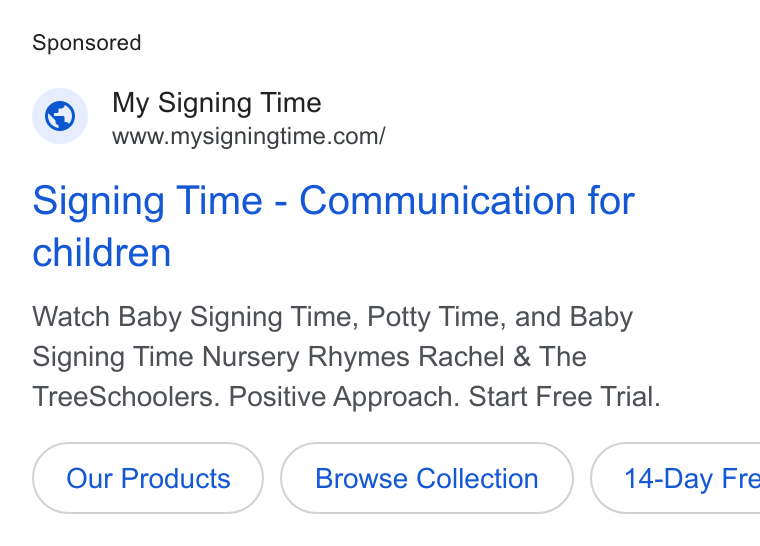Screen dimensions: 760x546
Task: Click the Nursery Rhymes phrase
Action: (306, 357)
